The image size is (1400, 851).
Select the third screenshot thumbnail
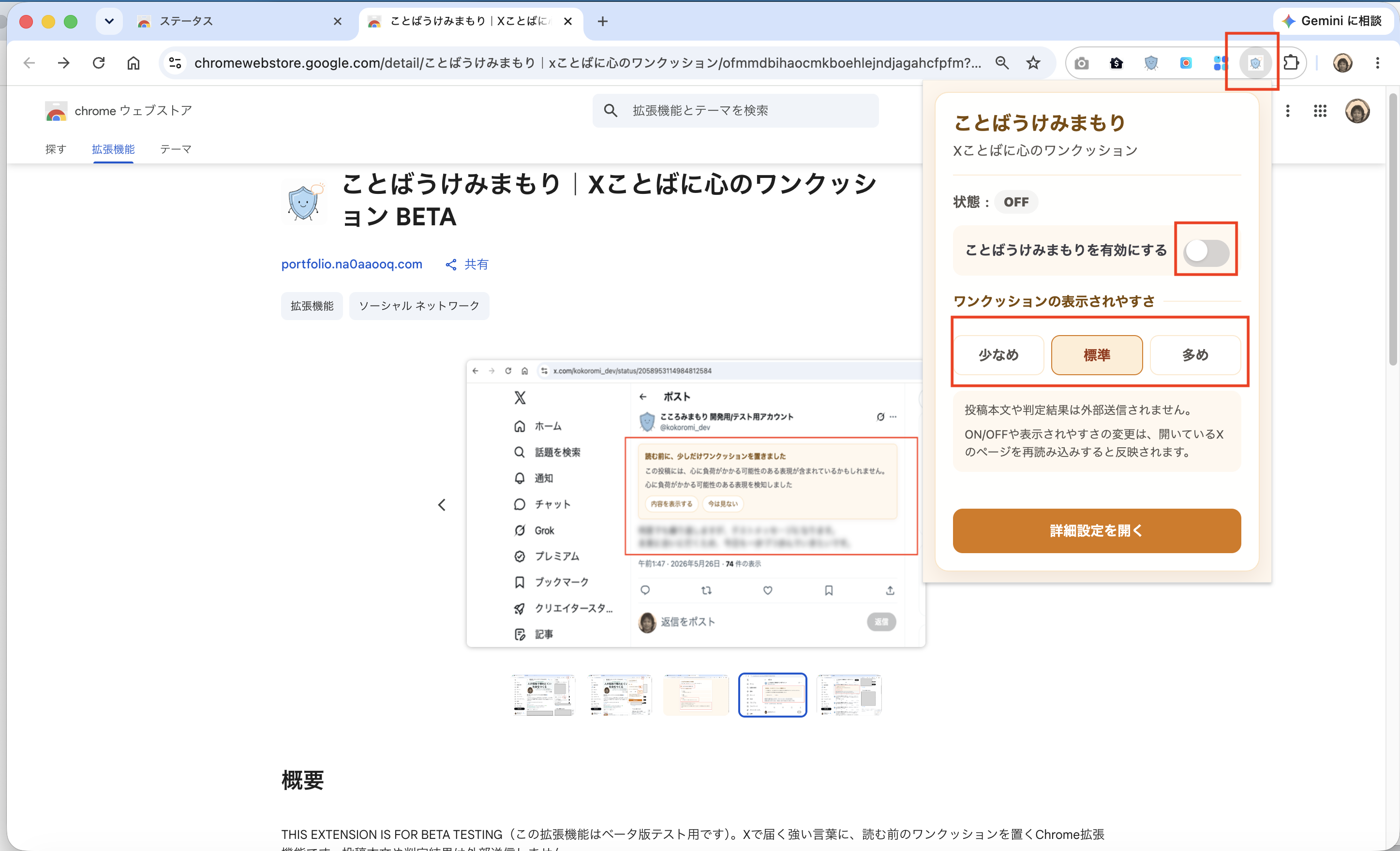(x=696, y=695)
